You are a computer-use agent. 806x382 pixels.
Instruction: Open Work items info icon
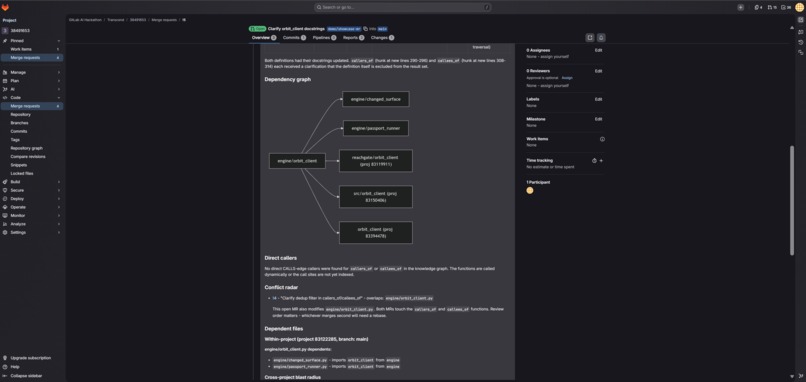tap(602, 139)
